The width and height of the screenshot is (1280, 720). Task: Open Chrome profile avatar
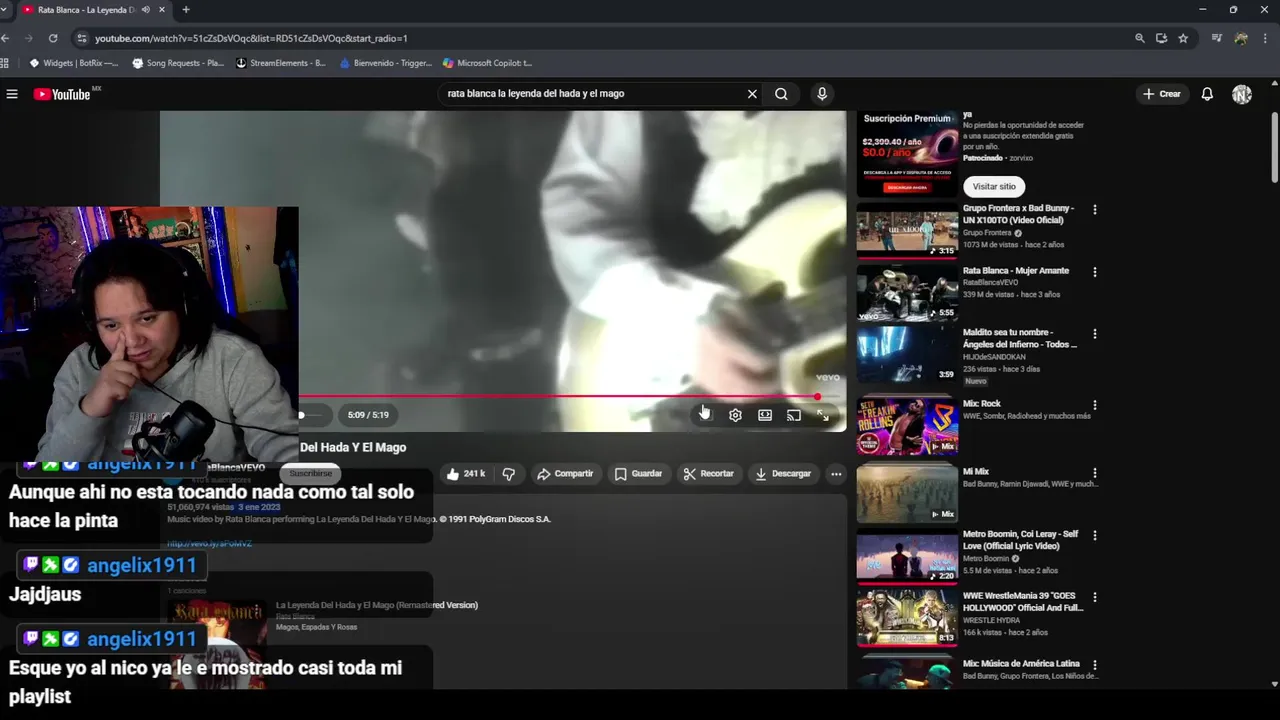point(1241,38)
